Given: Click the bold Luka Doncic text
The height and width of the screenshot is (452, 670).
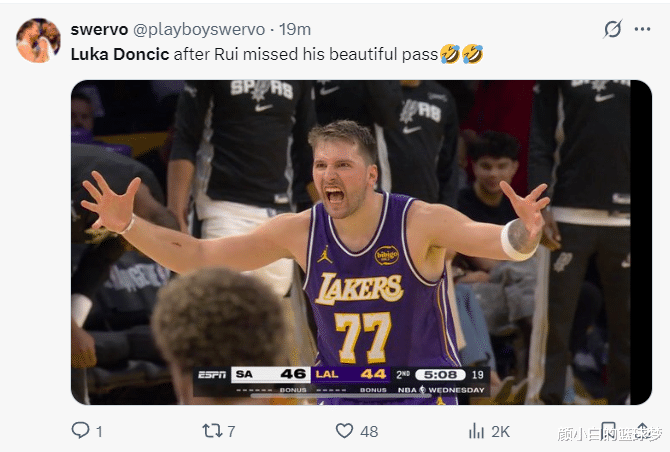Looking at the screenshot, I should (x=119, y=54).
